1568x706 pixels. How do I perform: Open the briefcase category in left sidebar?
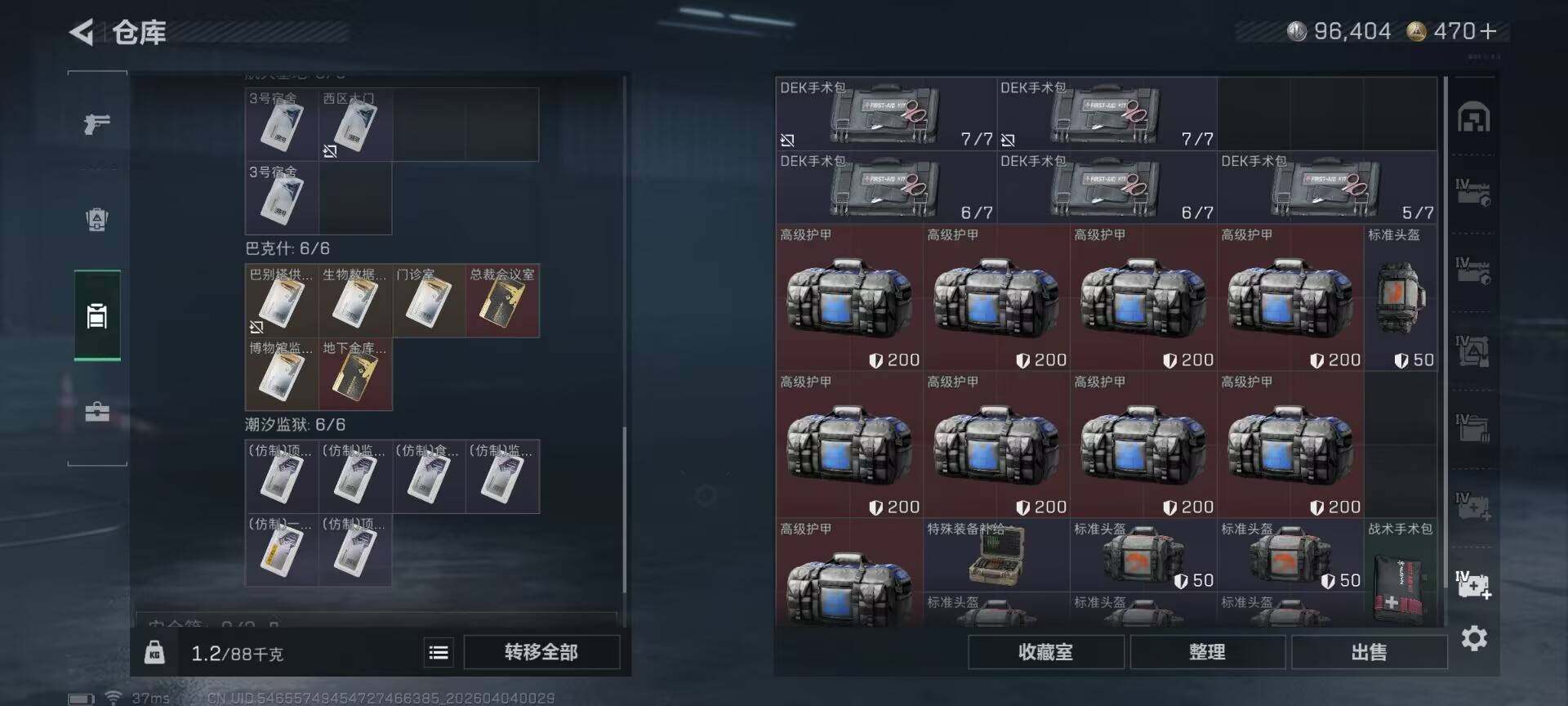pos(97,411)
